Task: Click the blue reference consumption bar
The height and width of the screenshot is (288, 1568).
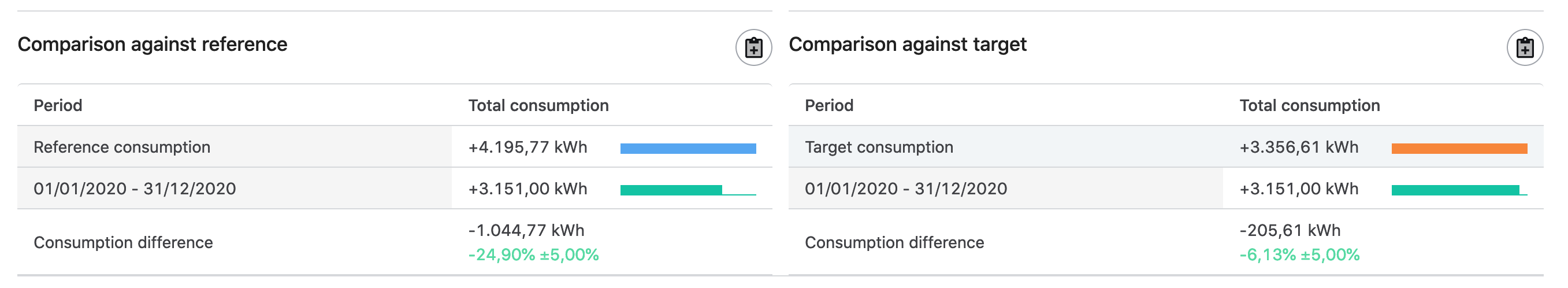Action: coord(688,148)
